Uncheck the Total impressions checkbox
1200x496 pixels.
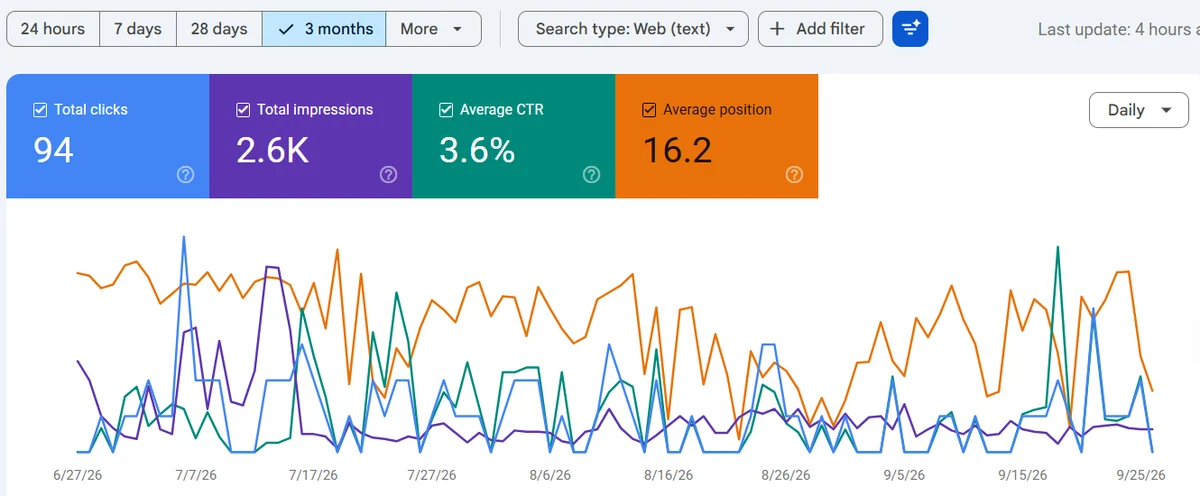(x=243, y=110)
